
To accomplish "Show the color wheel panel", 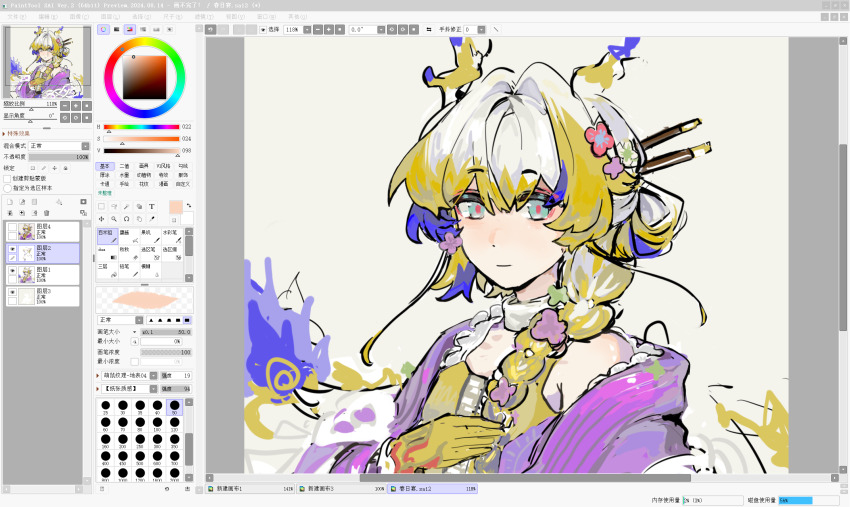I will pyautogui.click(x=103, y=29).
